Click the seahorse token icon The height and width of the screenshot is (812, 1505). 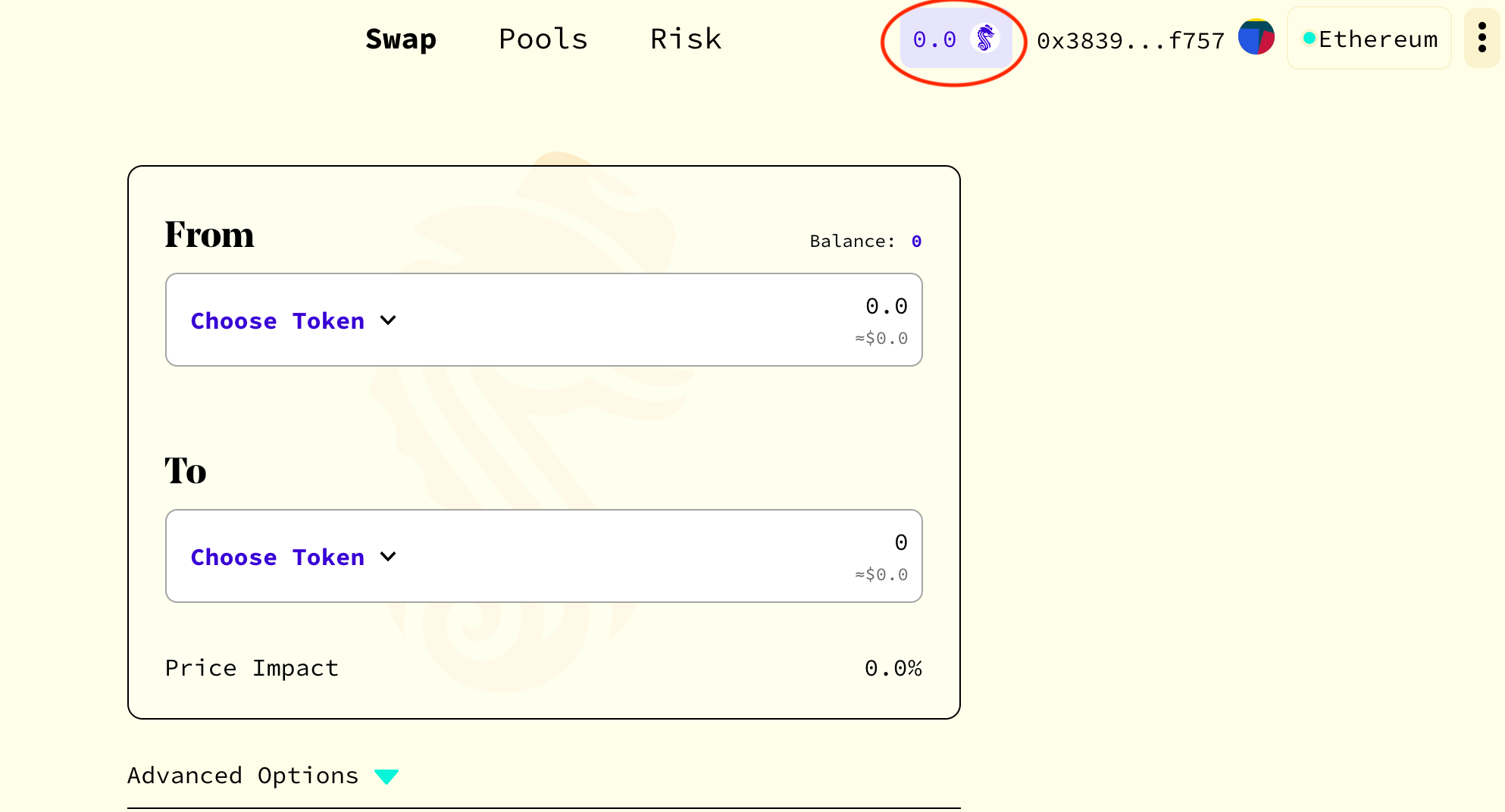pos(985,39)
